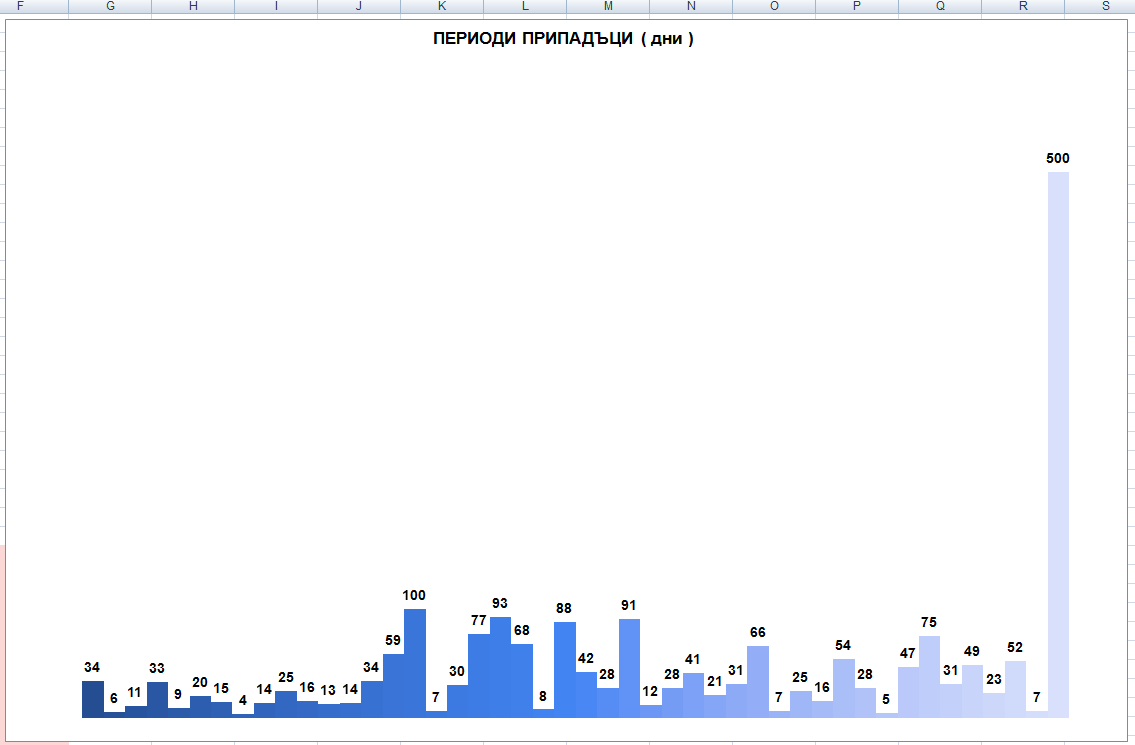This screenshot has height=745, width=1135.
Task: Click the data label 42
Action: pyautogui.click(x=586, y=659)
